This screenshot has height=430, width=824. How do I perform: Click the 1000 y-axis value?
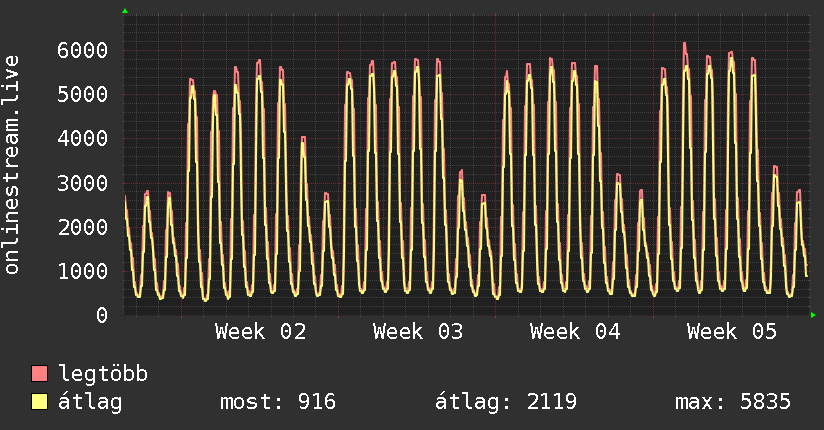point(83,272)
